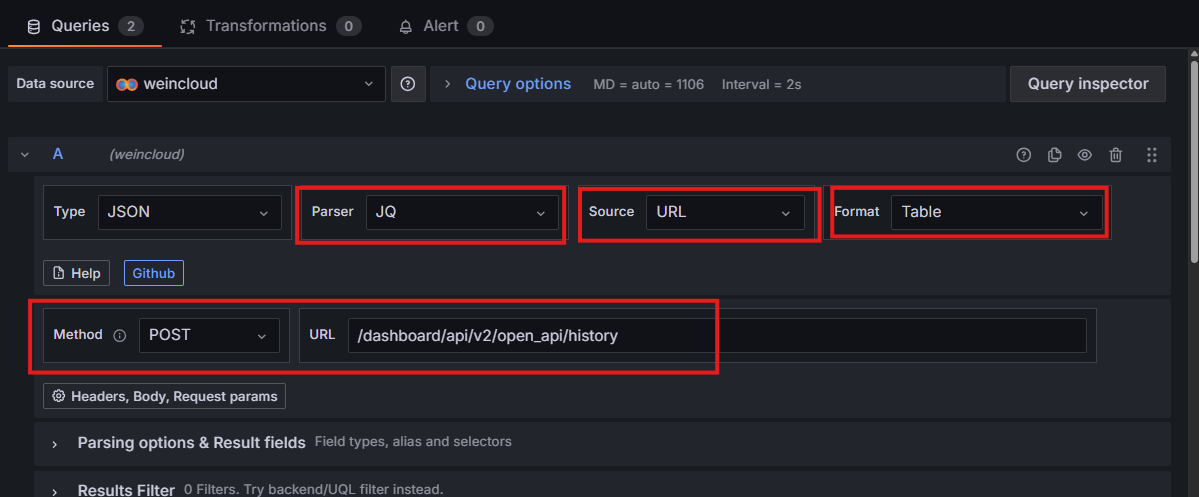This screenshot has height=497, width=1199.
Task: Collapse query A row chevron
Action: point(25,155)
